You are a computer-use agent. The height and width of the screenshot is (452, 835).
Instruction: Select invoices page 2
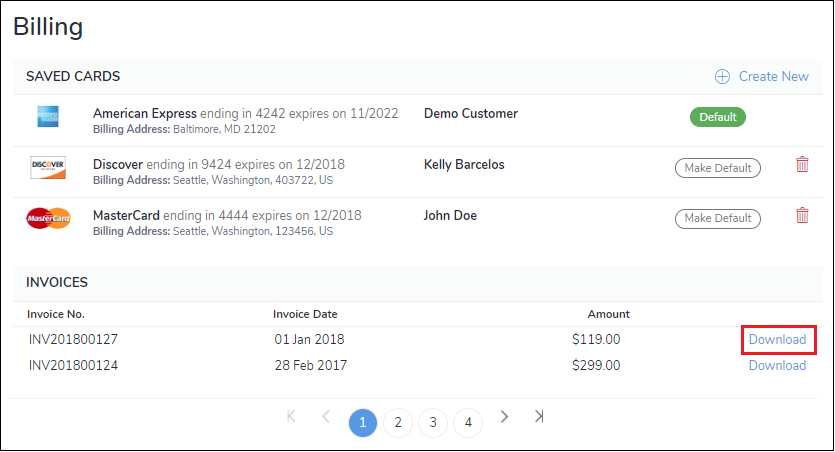tap(398, 423)
